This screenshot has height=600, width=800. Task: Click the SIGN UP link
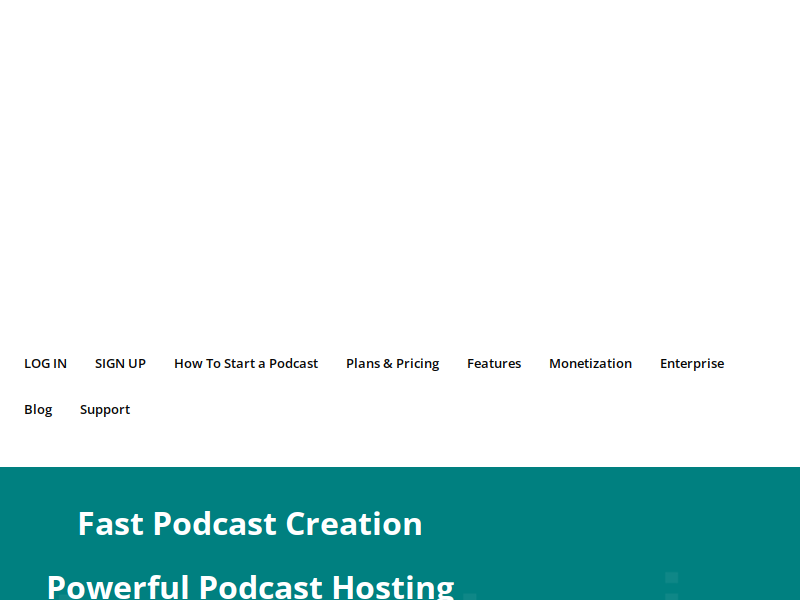pos(120,364)
